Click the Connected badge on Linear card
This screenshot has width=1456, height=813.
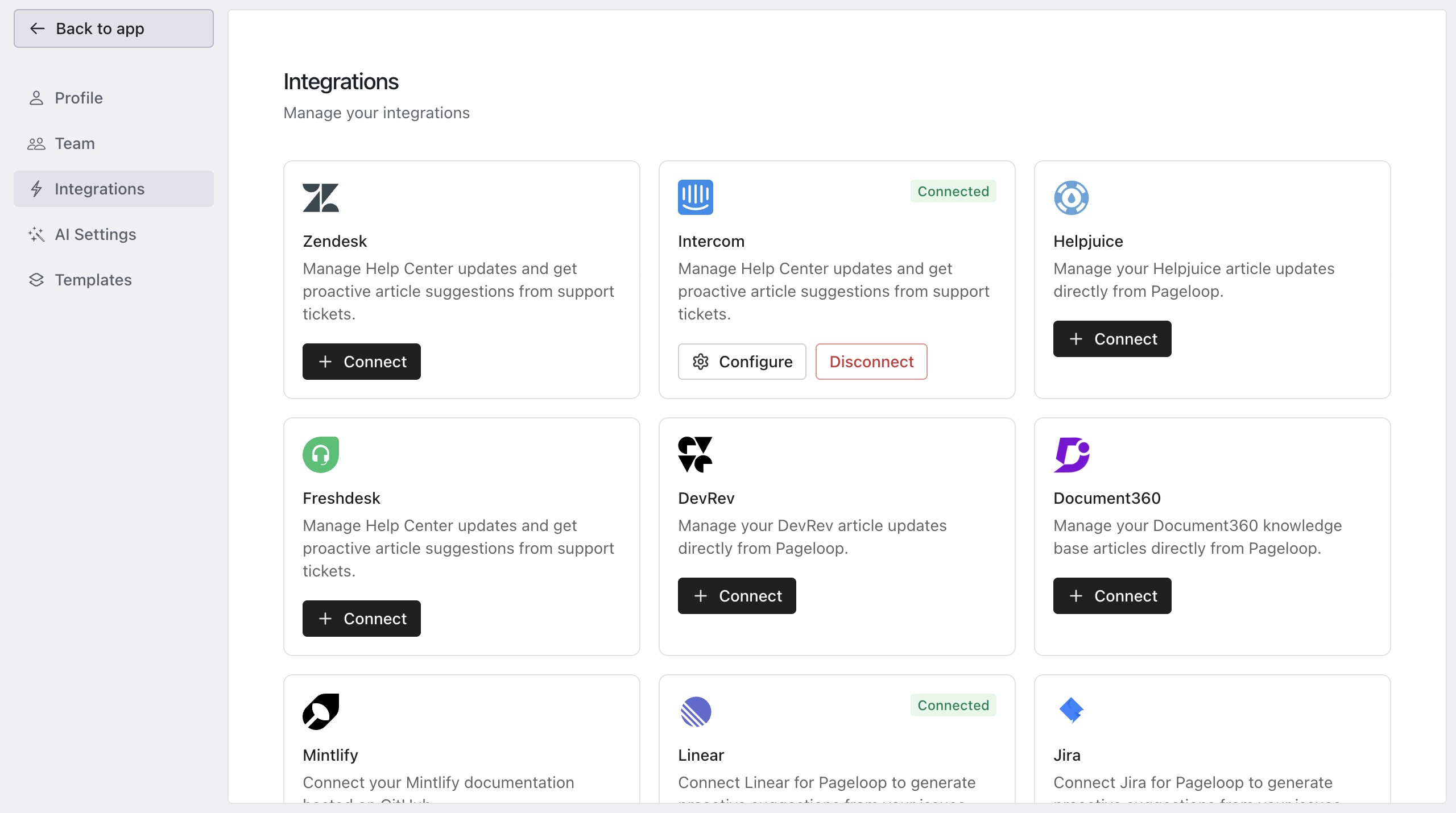tap(953, 705)
